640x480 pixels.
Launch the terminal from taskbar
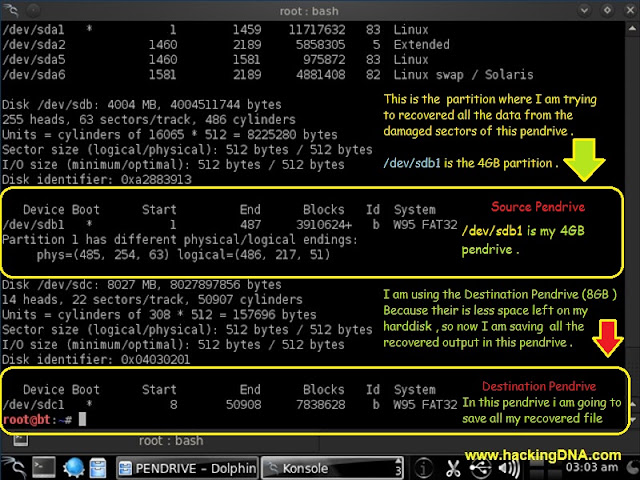click(x=44, y=468)
